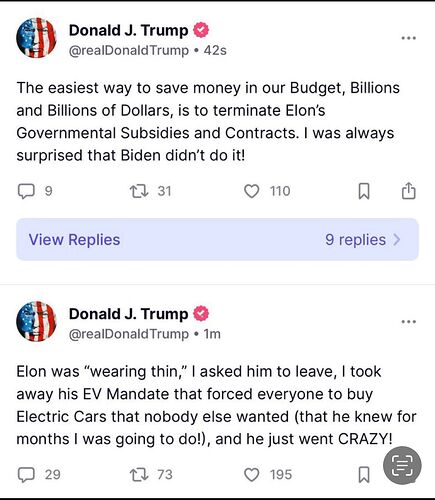Click the 9 replies chevron
Screen dimensions: 435x500
397,239
